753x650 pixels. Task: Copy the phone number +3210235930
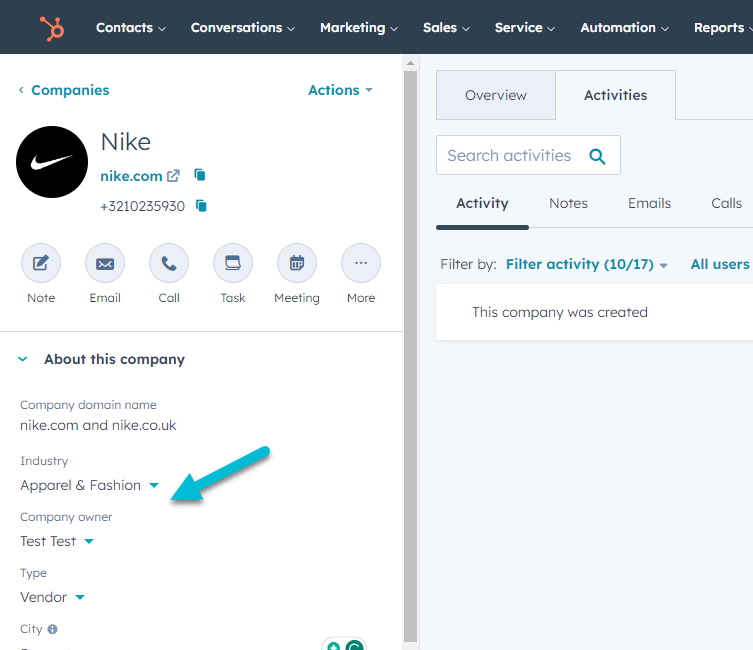click(x=201, y=206)
